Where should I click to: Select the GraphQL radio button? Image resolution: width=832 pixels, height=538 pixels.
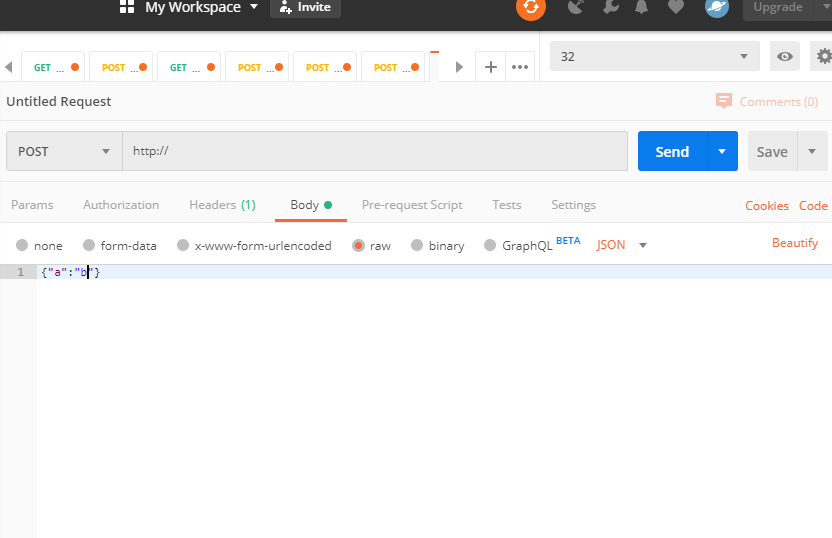tap(490, 245)
